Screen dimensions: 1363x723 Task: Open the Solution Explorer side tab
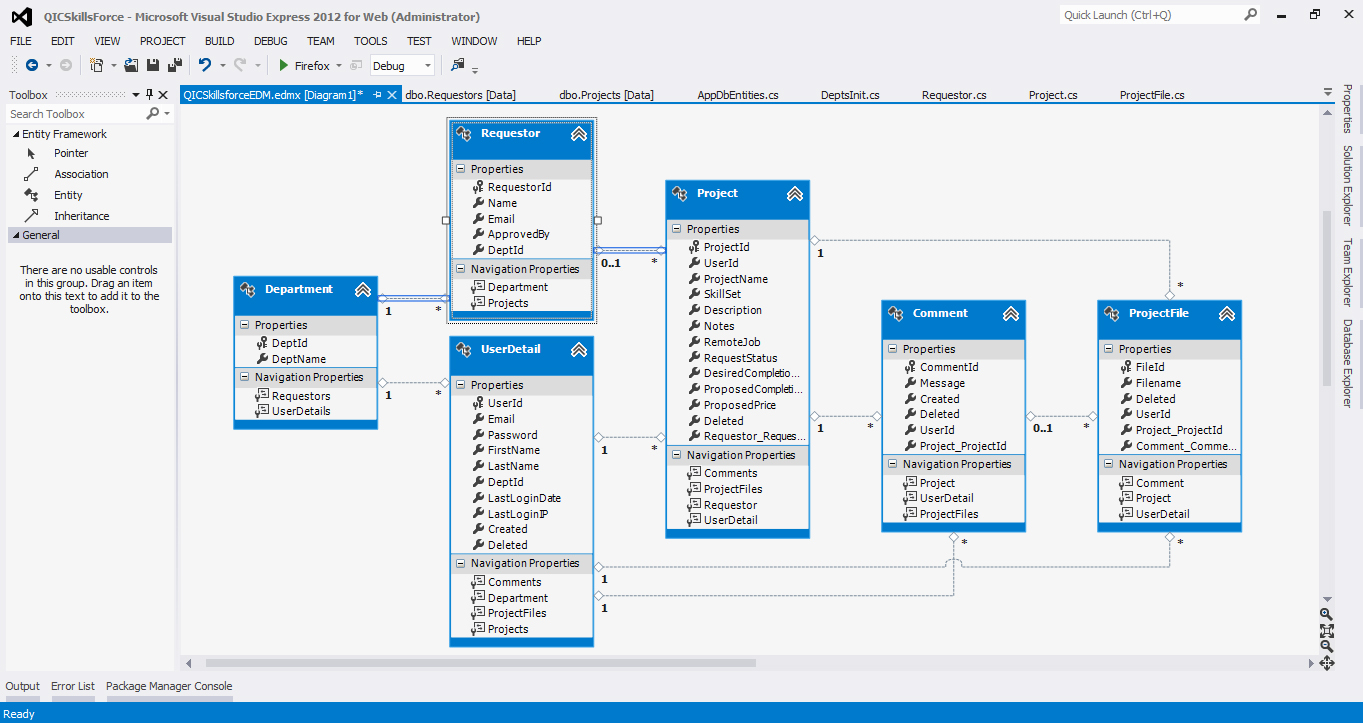pyautogui.click(x=1348, y=185)
